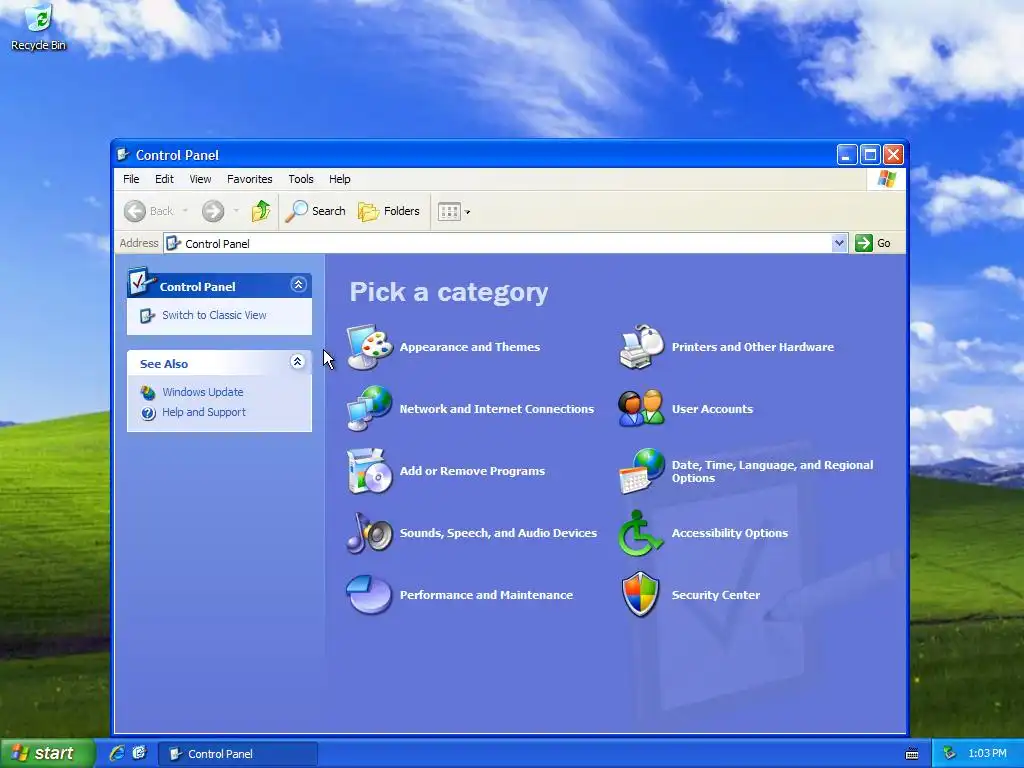Go up one folder level
Viewport: 1024px width, 768px height.
point(261,211)
